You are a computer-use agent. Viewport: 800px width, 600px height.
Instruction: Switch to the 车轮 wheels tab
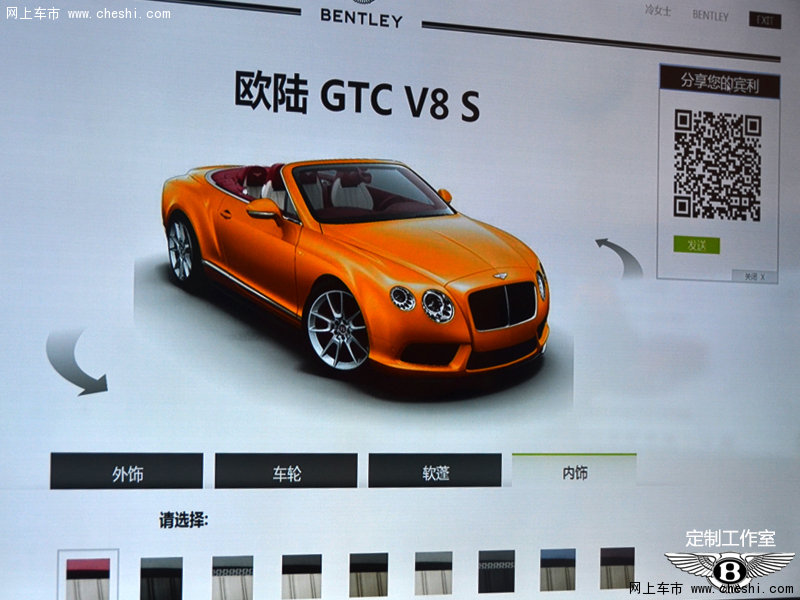coord(286,470)
